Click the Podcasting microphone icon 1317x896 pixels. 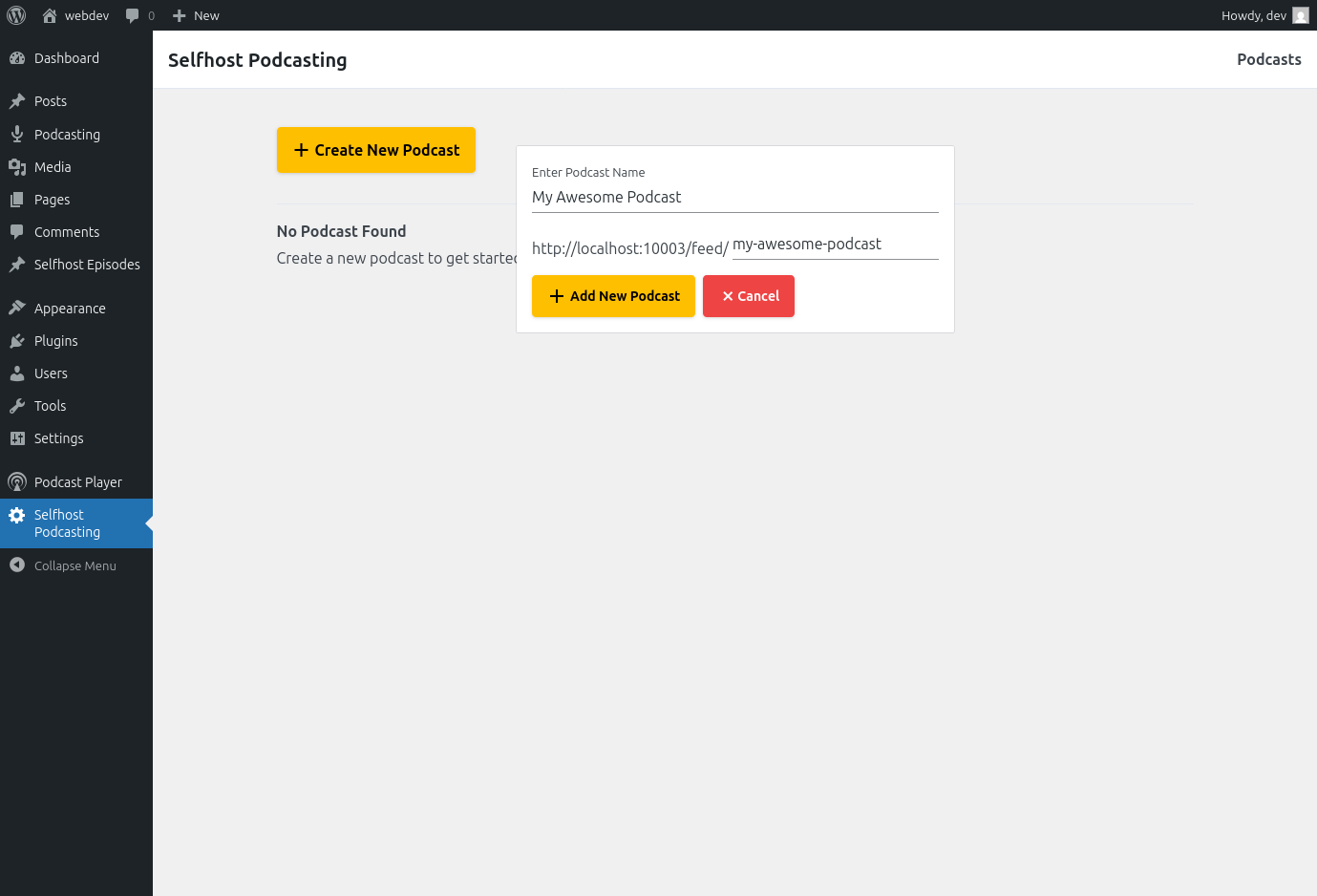point(17,135)
